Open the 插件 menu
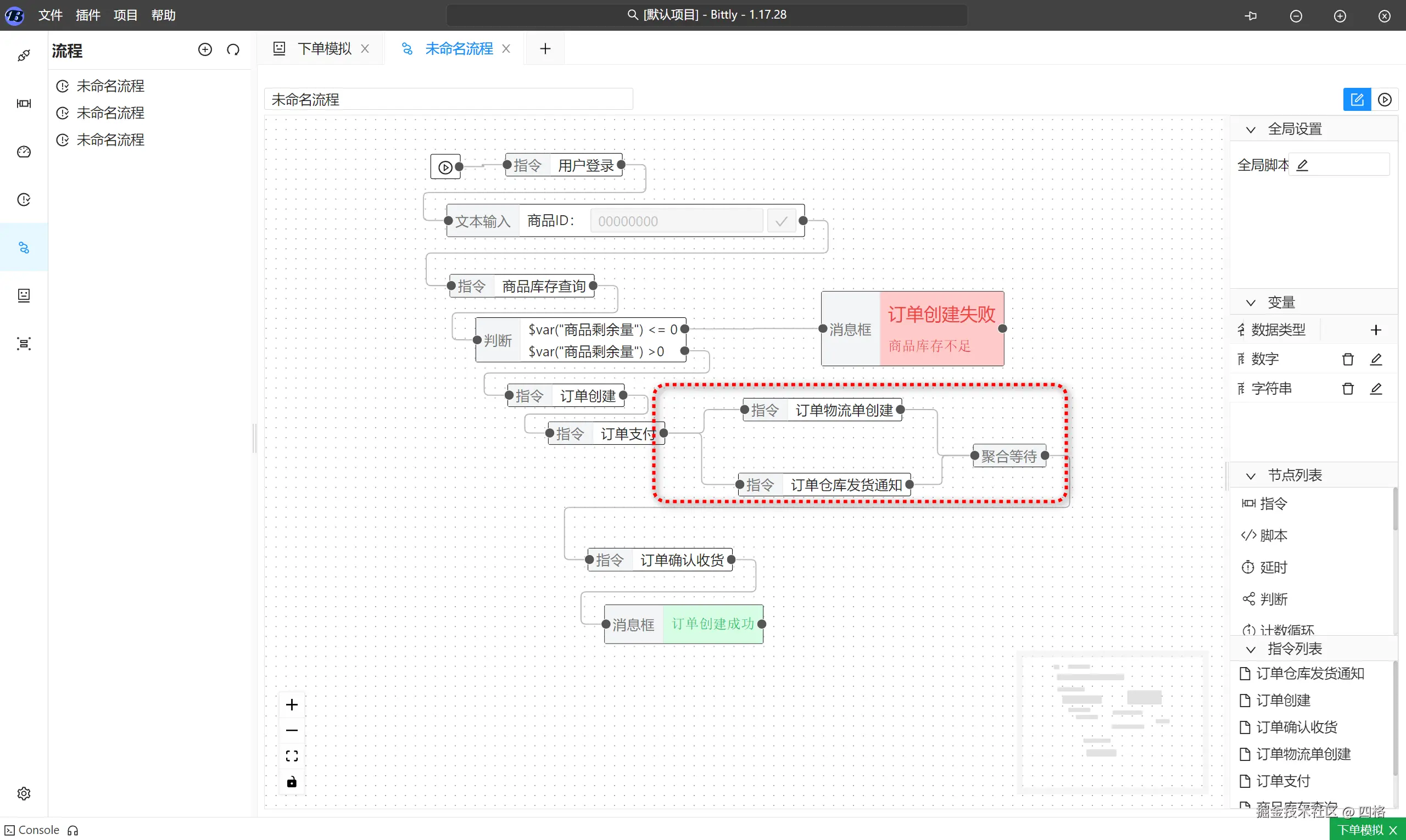 pyautogui.click(x=88, y=15)
